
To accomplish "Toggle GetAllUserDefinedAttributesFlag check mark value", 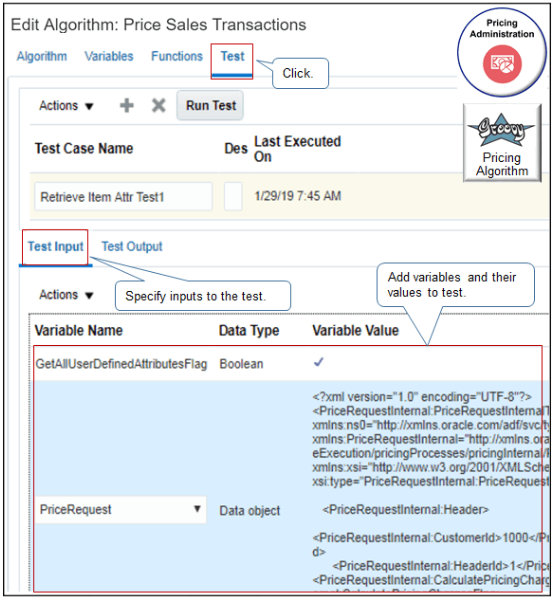I will [x=319, y=362].
